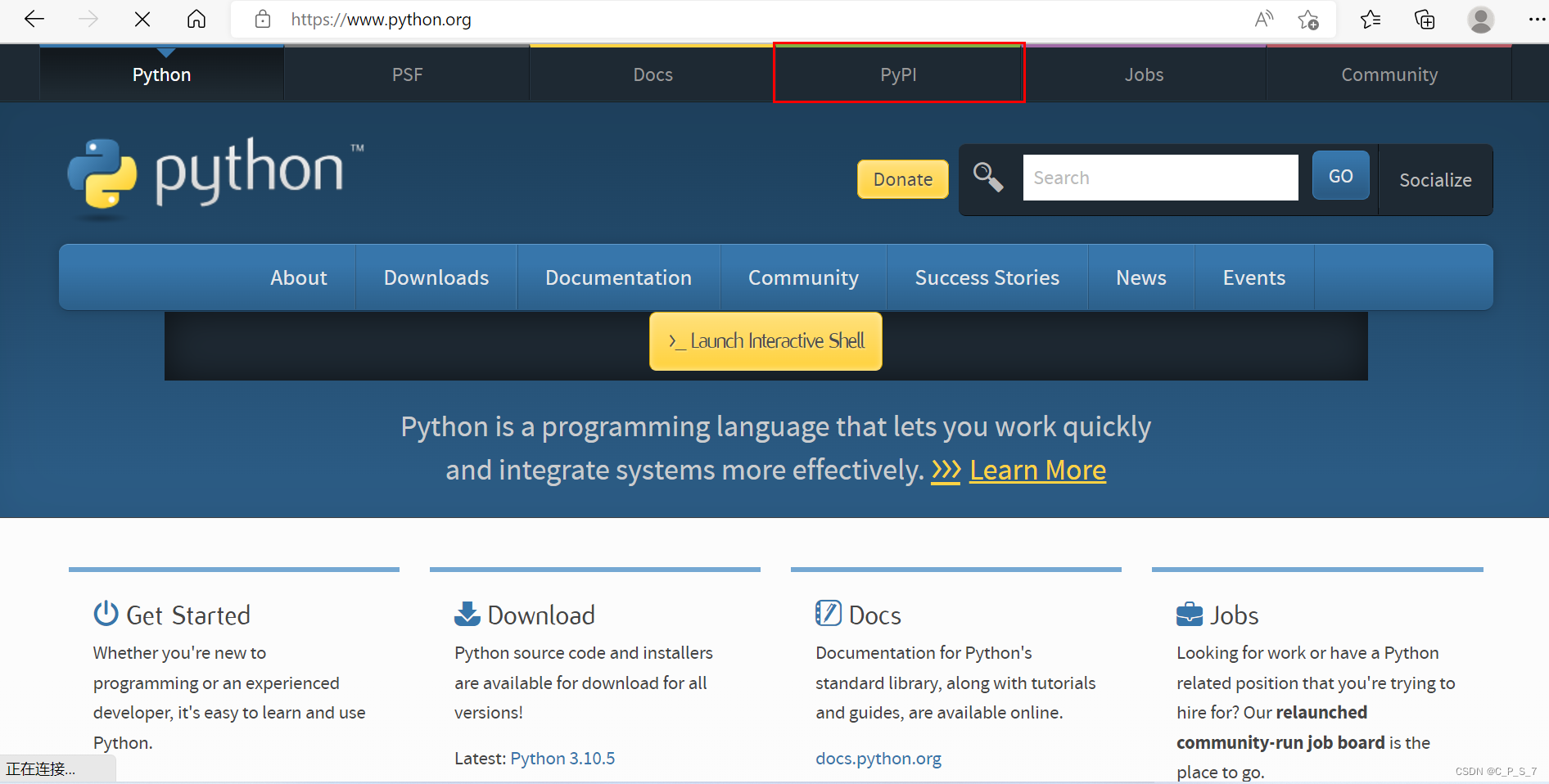View site info via the lock icon
The width and height of the screenshot is (1549, 784).
coord(263,19)
